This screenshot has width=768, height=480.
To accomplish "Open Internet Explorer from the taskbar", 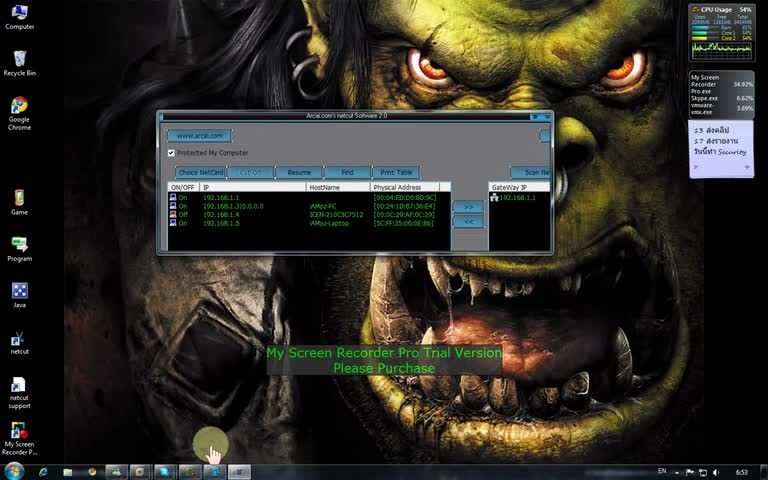I will point(43,472).
